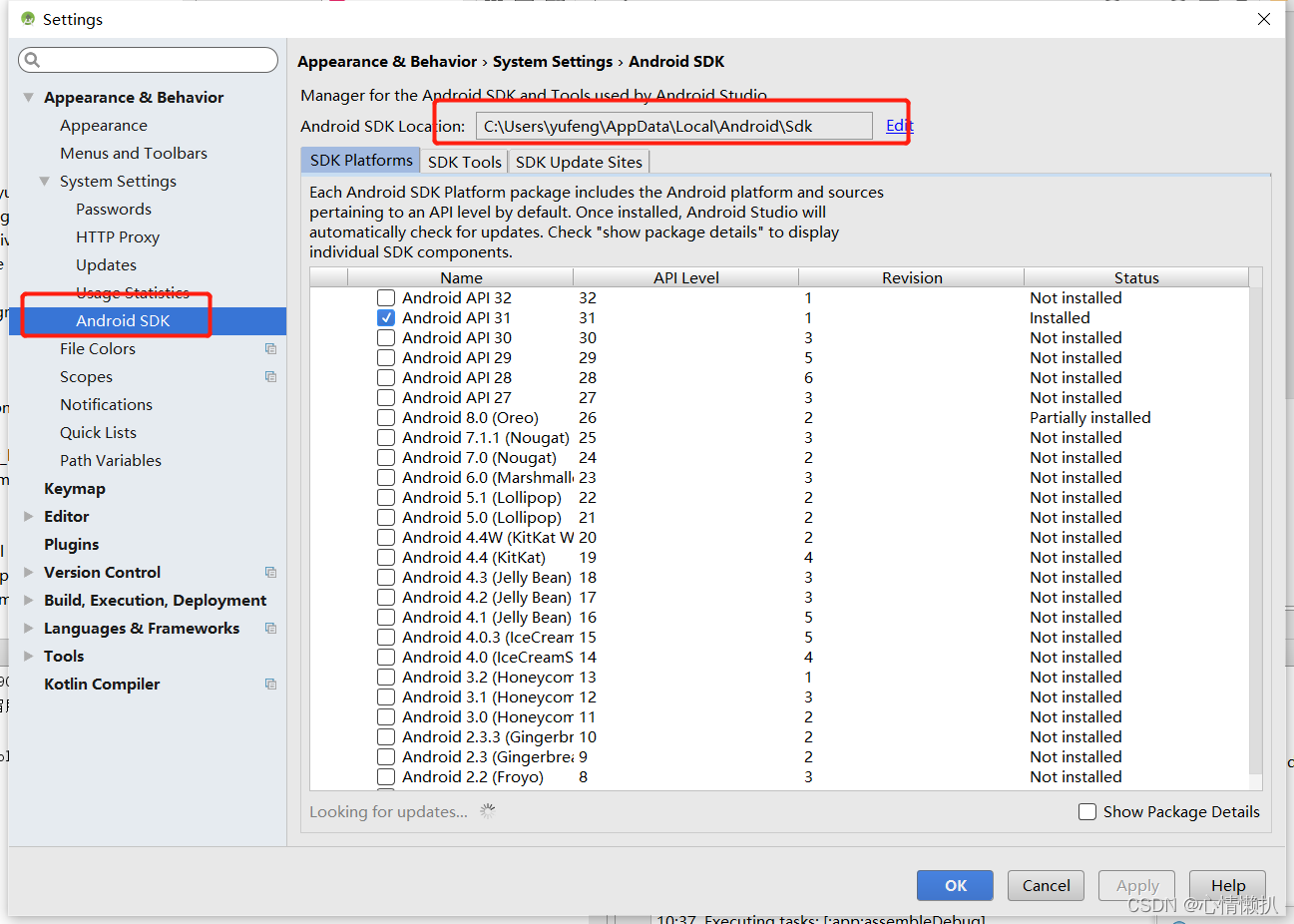The width and height of the screenshot is (1294, 924).
Task: Expand the Tools settings node
Action: [28, 656]
